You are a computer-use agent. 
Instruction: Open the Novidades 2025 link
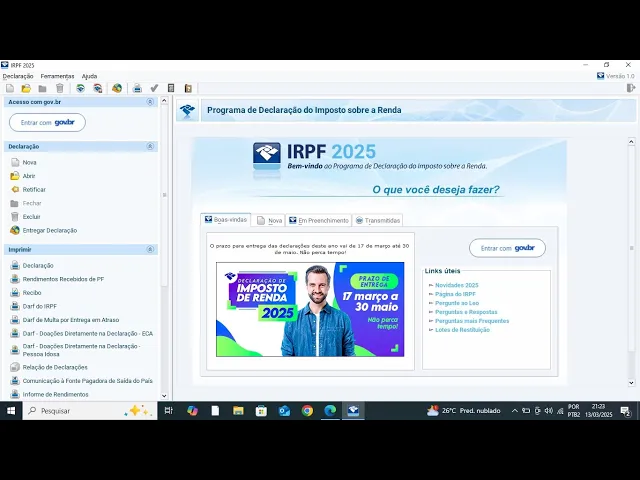tap(457, 285)
